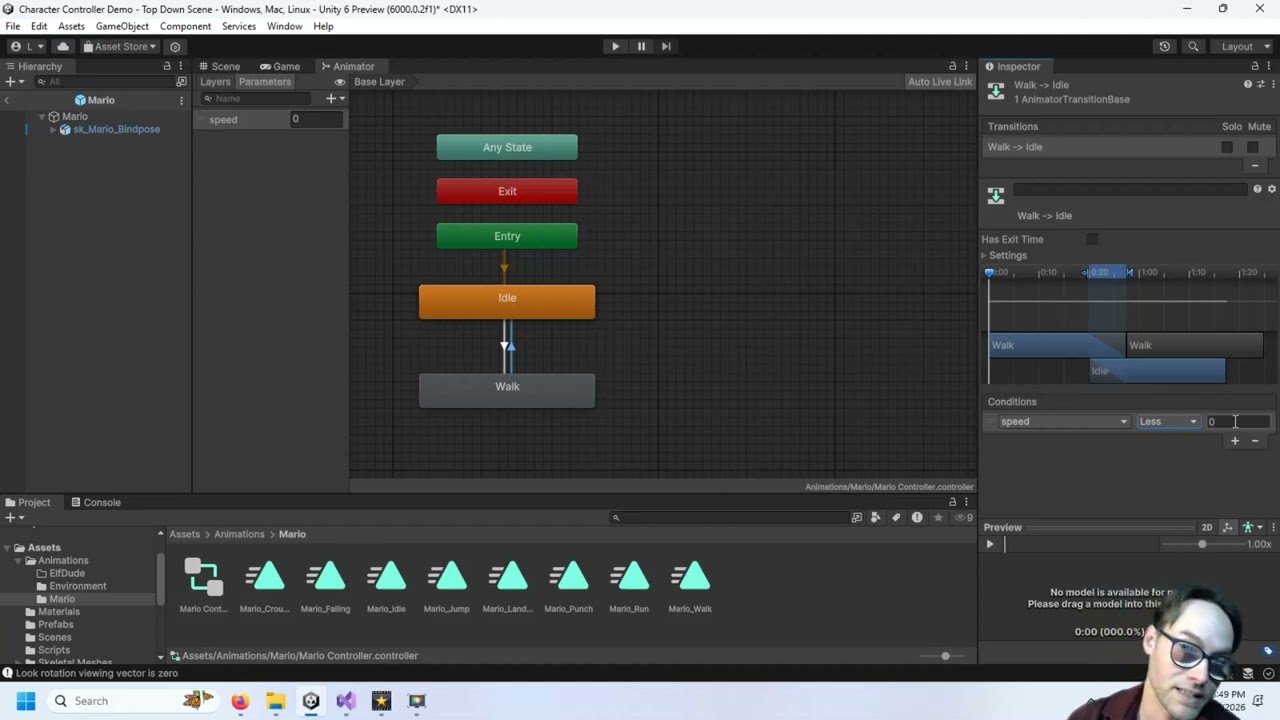Open the Undo History icon

click(x=1164, y=46)
